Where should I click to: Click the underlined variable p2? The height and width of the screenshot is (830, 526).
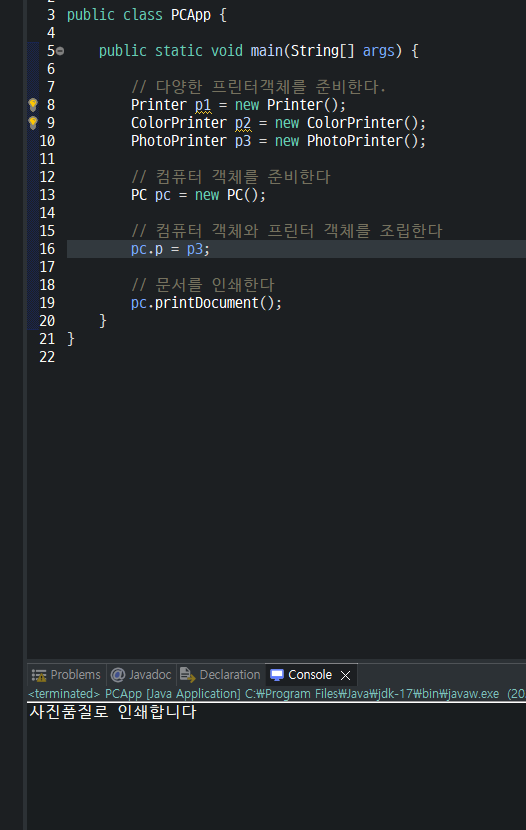pos(243,123)
